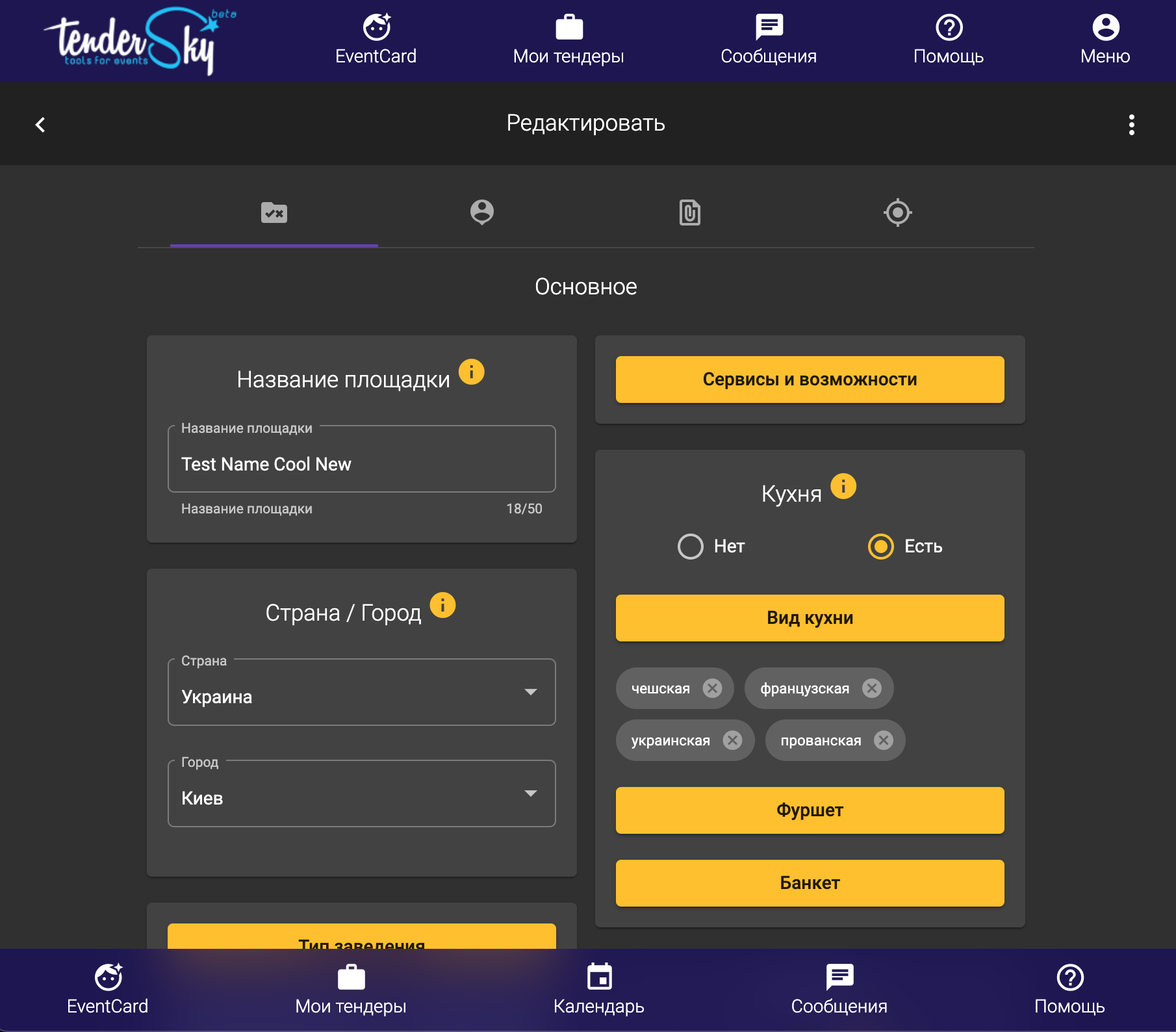Select the Нет radio option under Кухня

click(691, 547)
